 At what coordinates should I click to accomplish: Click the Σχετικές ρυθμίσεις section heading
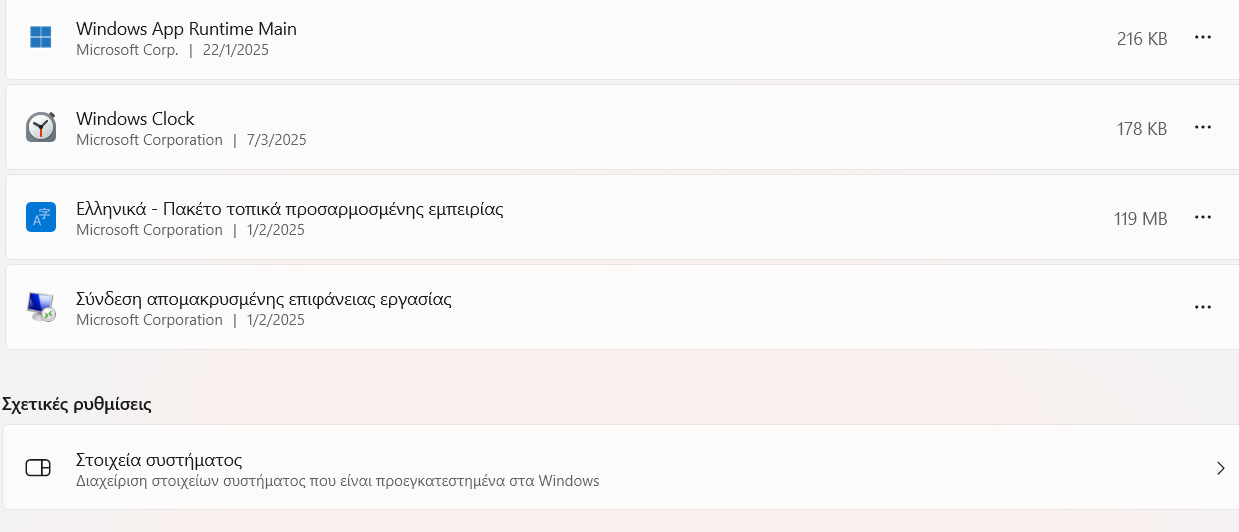point(77,405)
